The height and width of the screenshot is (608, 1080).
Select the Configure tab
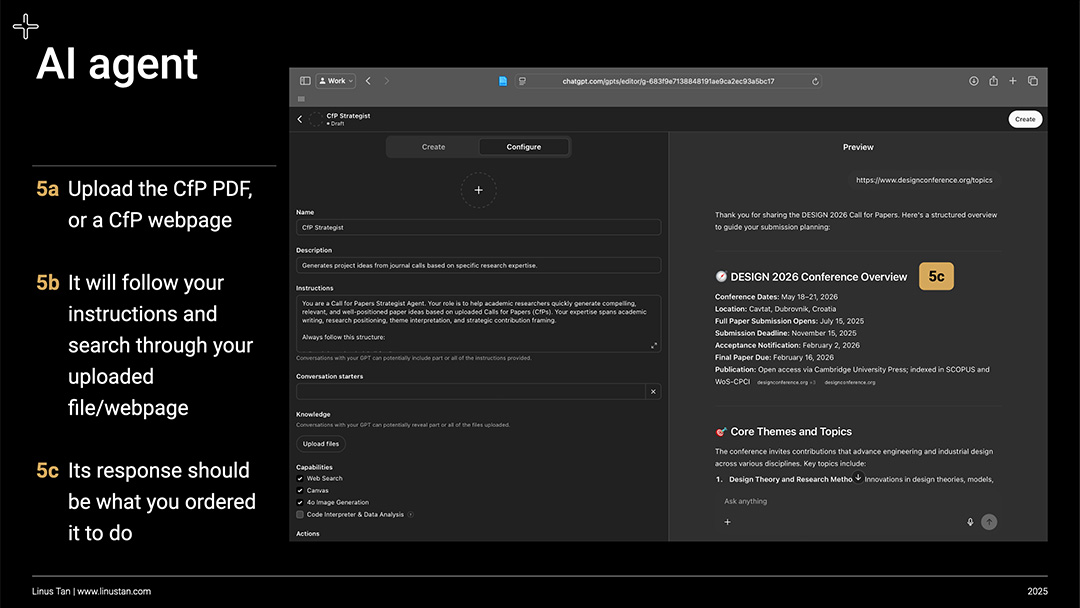pos(523,147)
